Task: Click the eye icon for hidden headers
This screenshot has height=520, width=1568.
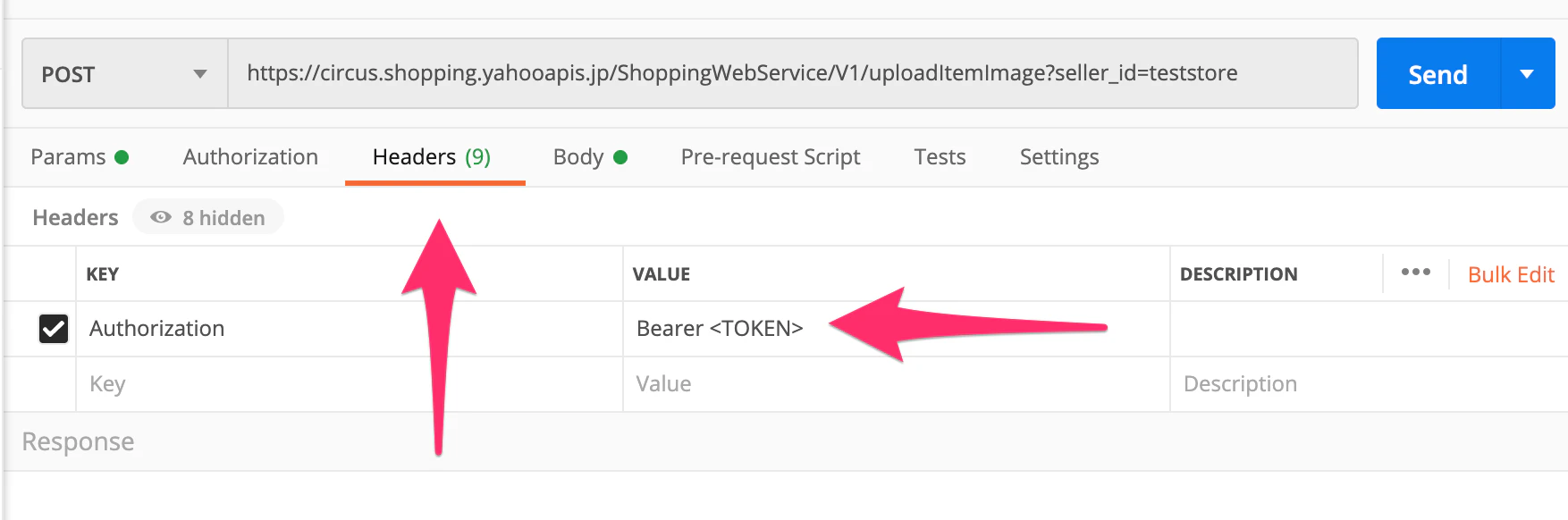Action: [161, 217]
